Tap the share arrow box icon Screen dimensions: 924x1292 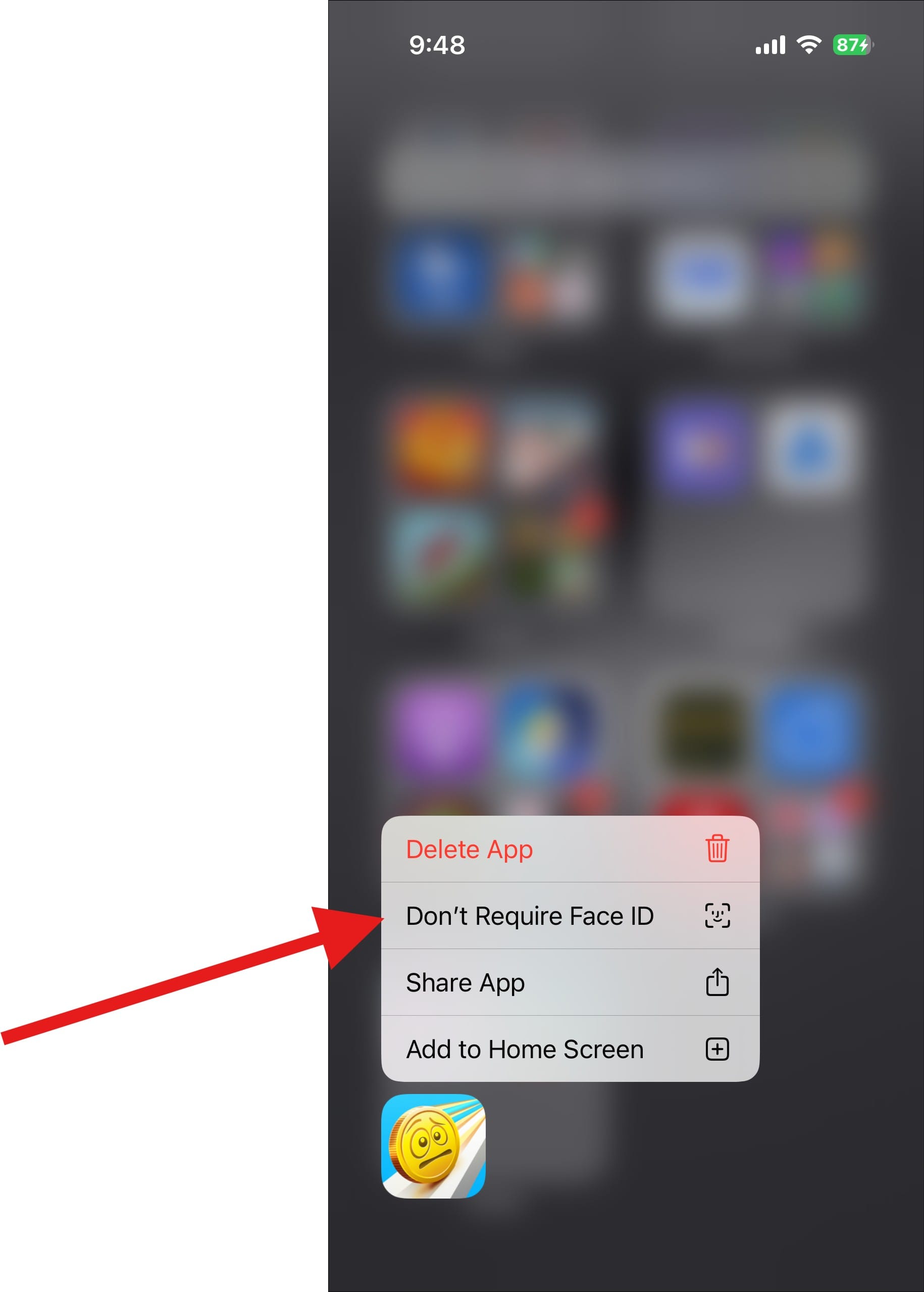717,982
